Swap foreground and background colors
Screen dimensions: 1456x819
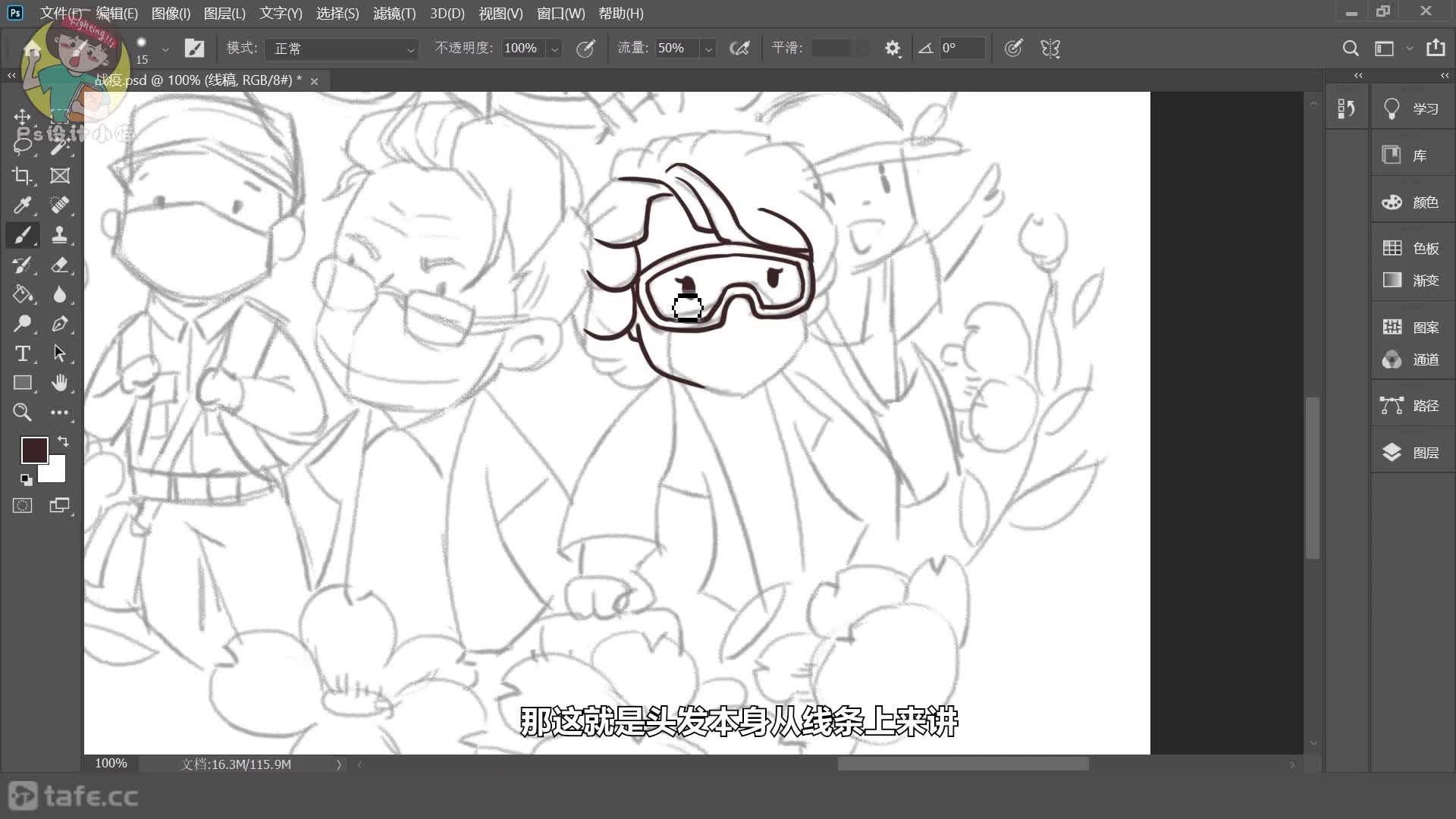pos(63,441)
